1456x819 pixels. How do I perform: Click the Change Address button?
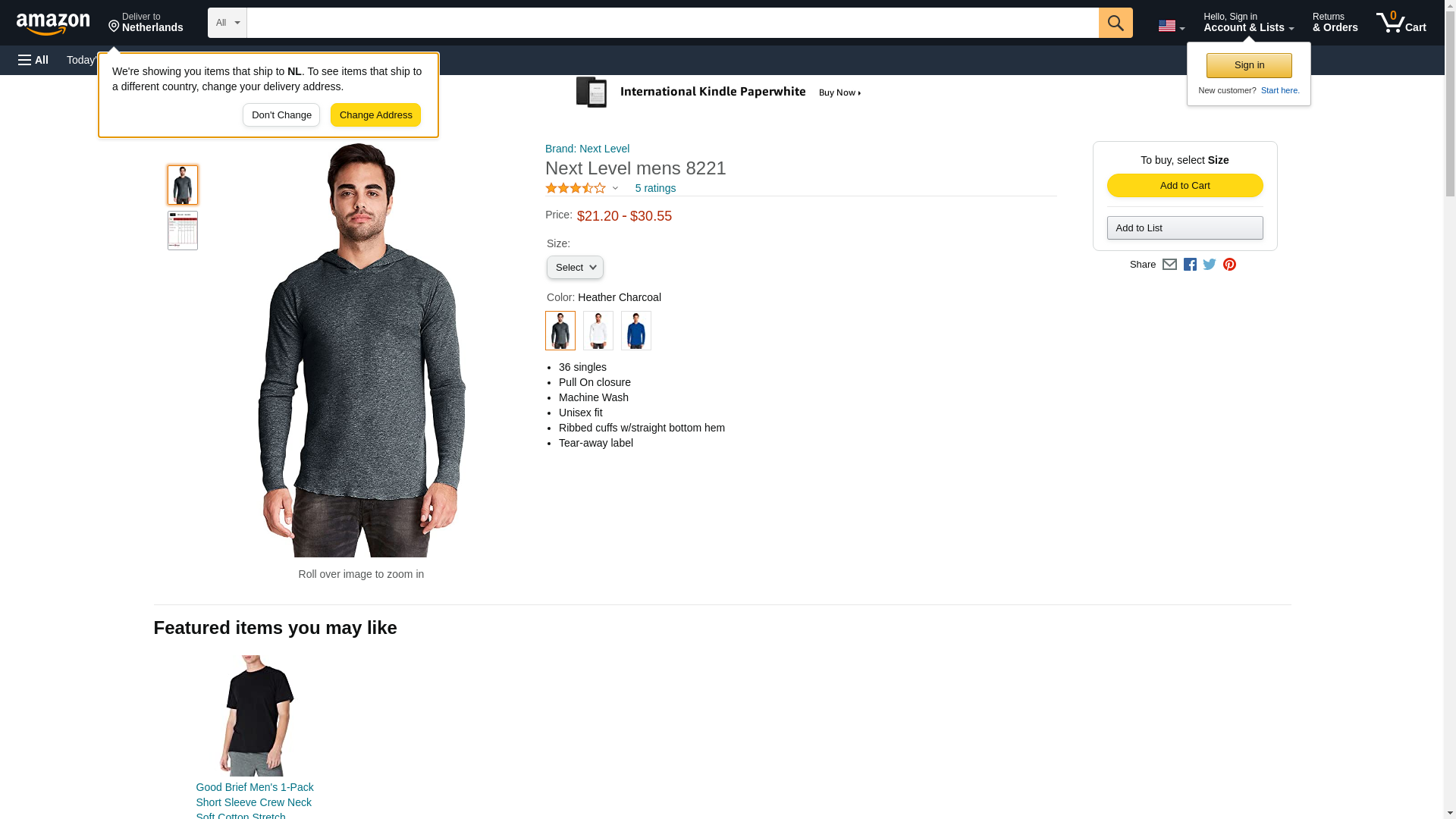pos(375,115)
